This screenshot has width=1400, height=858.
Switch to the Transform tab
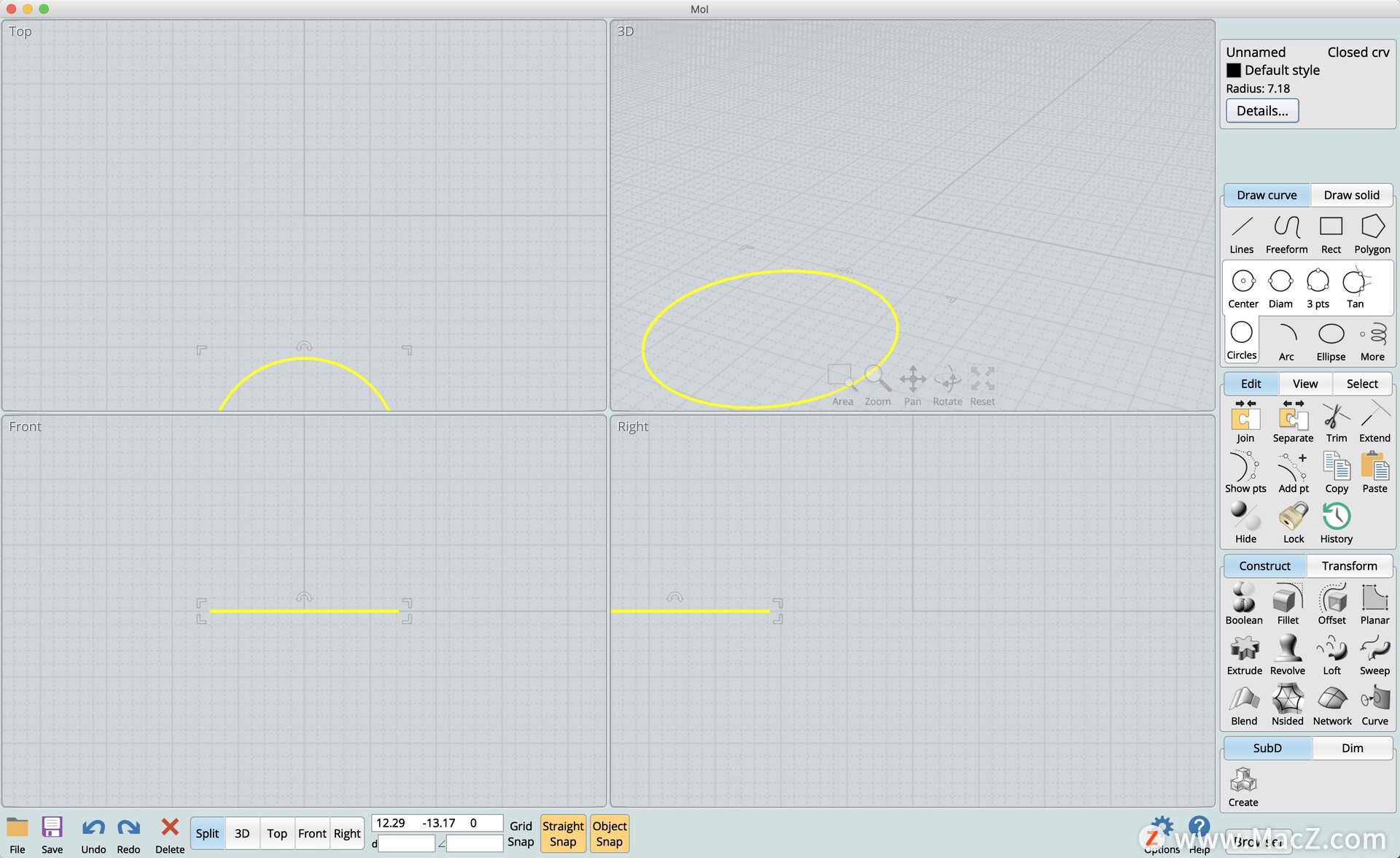click(1349, 565)
